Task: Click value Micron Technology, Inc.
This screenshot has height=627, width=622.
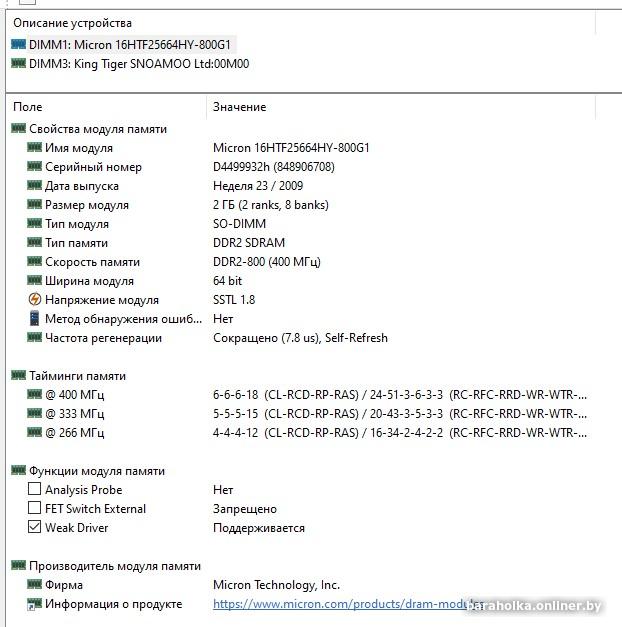Action: tap(276, 585)
